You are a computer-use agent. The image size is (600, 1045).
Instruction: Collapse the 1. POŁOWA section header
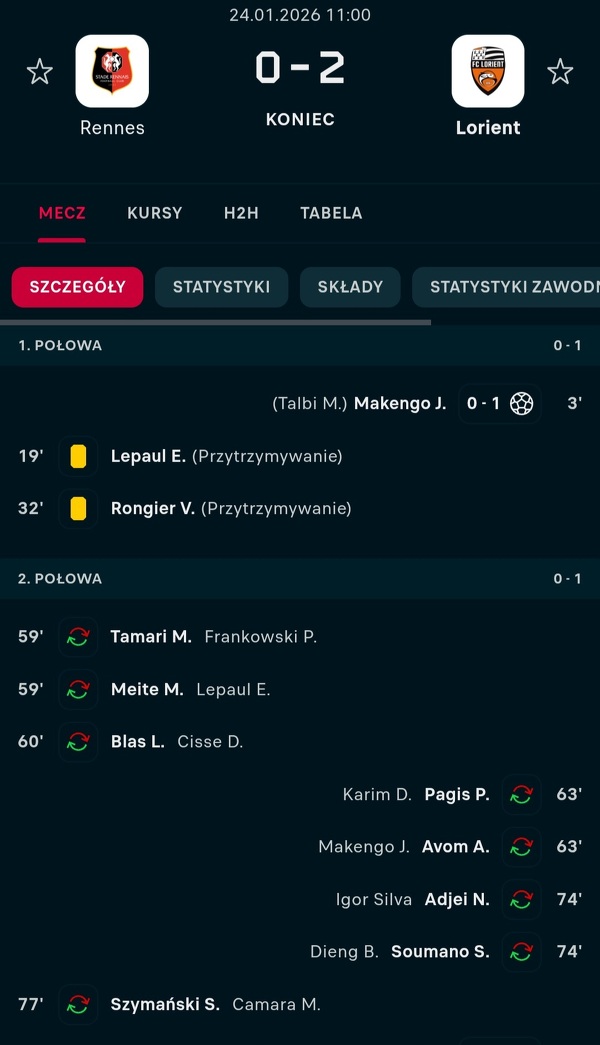(x=300, y=345)
